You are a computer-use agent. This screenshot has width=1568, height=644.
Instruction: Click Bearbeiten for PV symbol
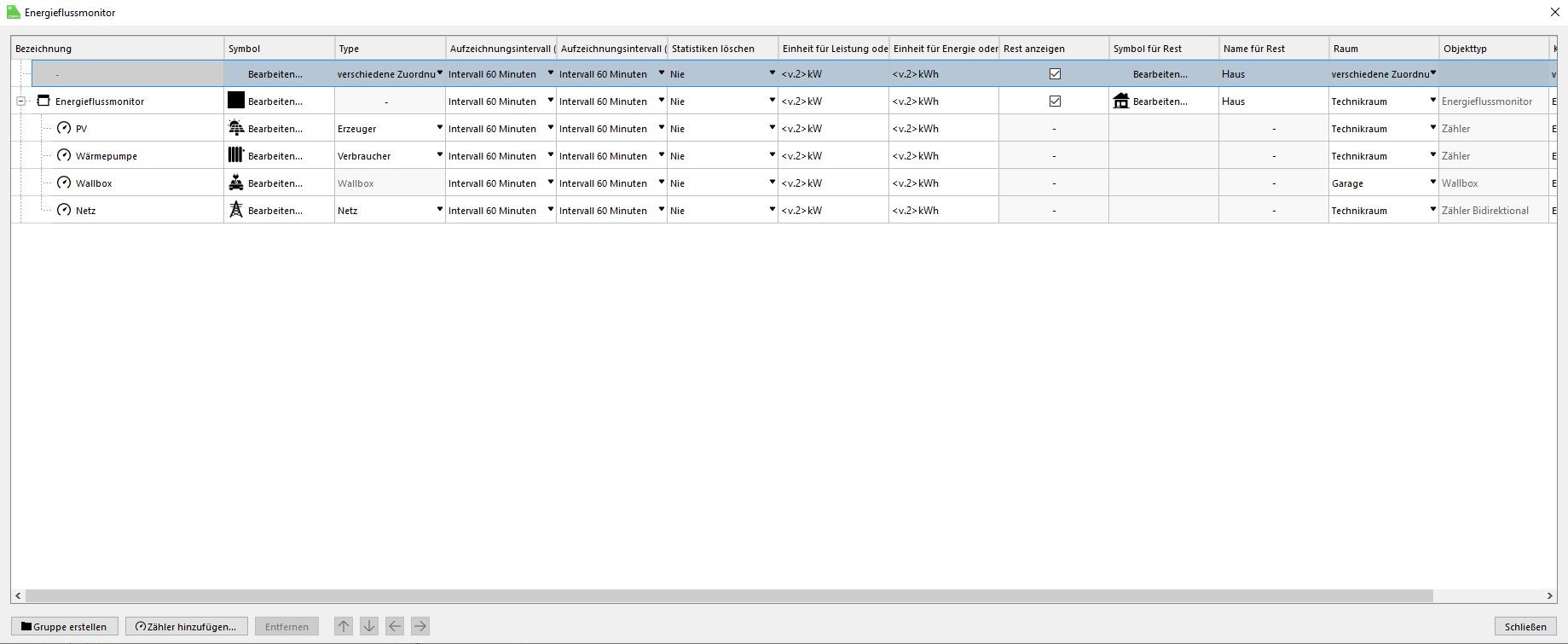(x=275, y=129)
